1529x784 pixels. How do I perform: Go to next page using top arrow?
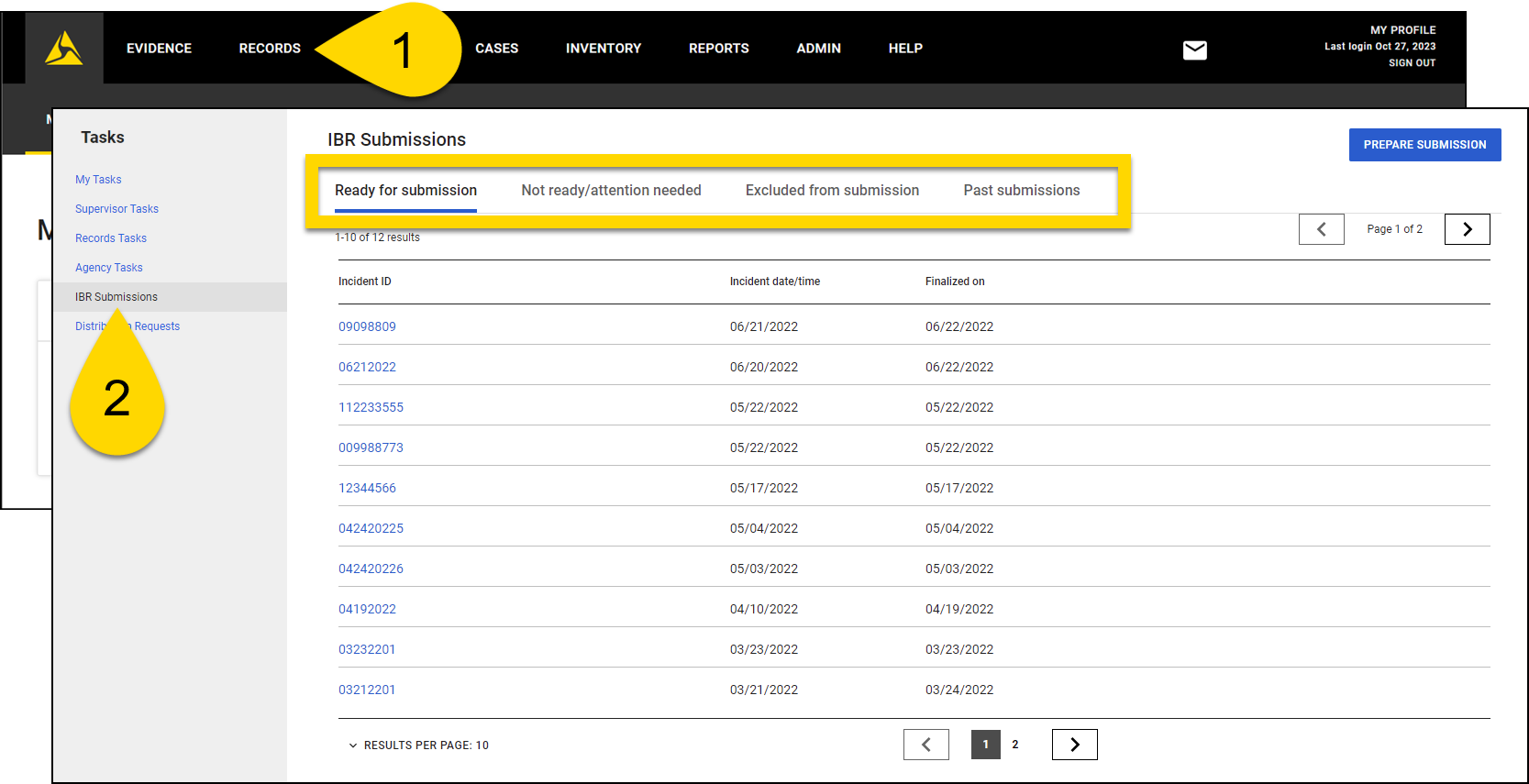coord(1467,229)
